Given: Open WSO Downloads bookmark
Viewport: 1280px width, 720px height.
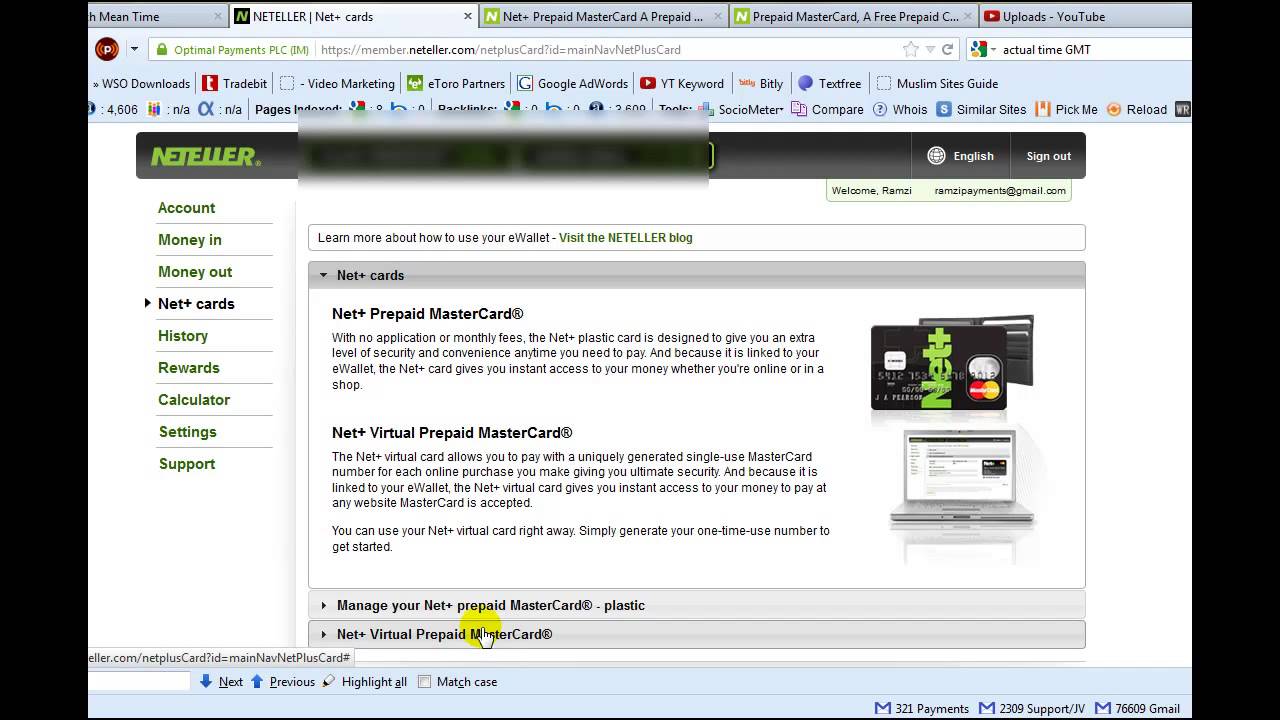Looking at the screenshot, I should click(141, 83).
